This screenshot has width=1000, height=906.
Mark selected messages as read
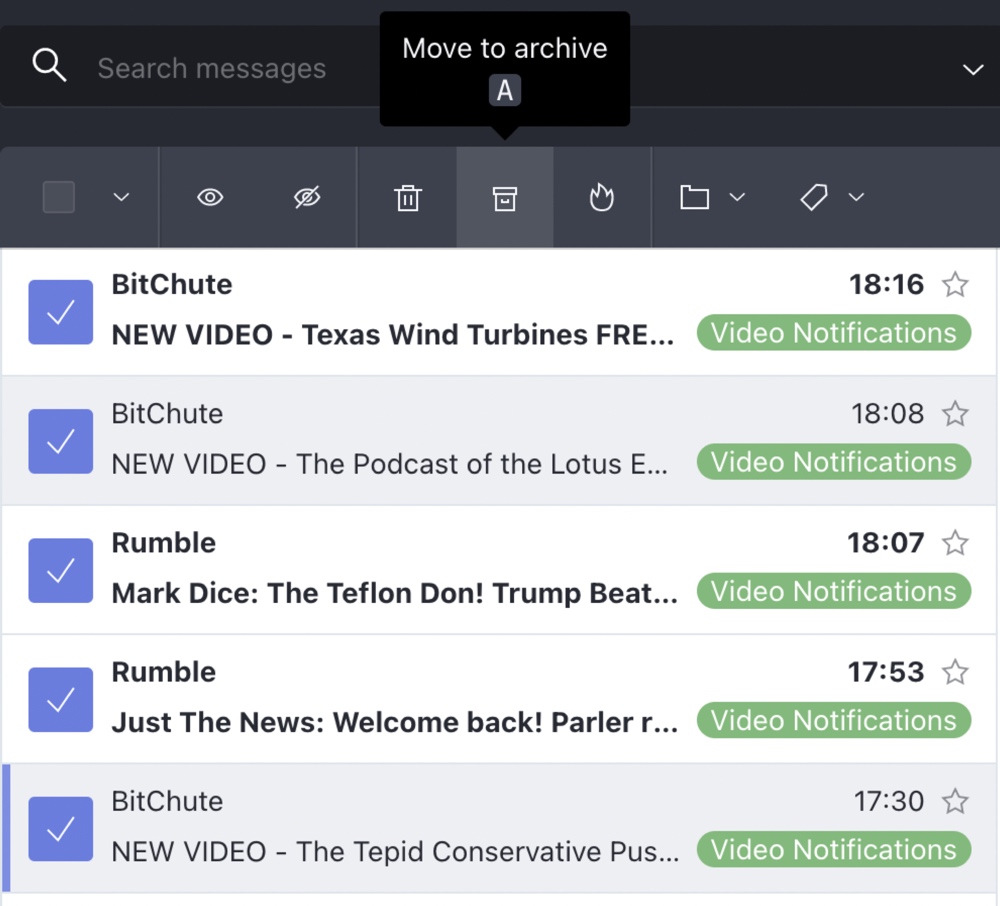(210, 197)
